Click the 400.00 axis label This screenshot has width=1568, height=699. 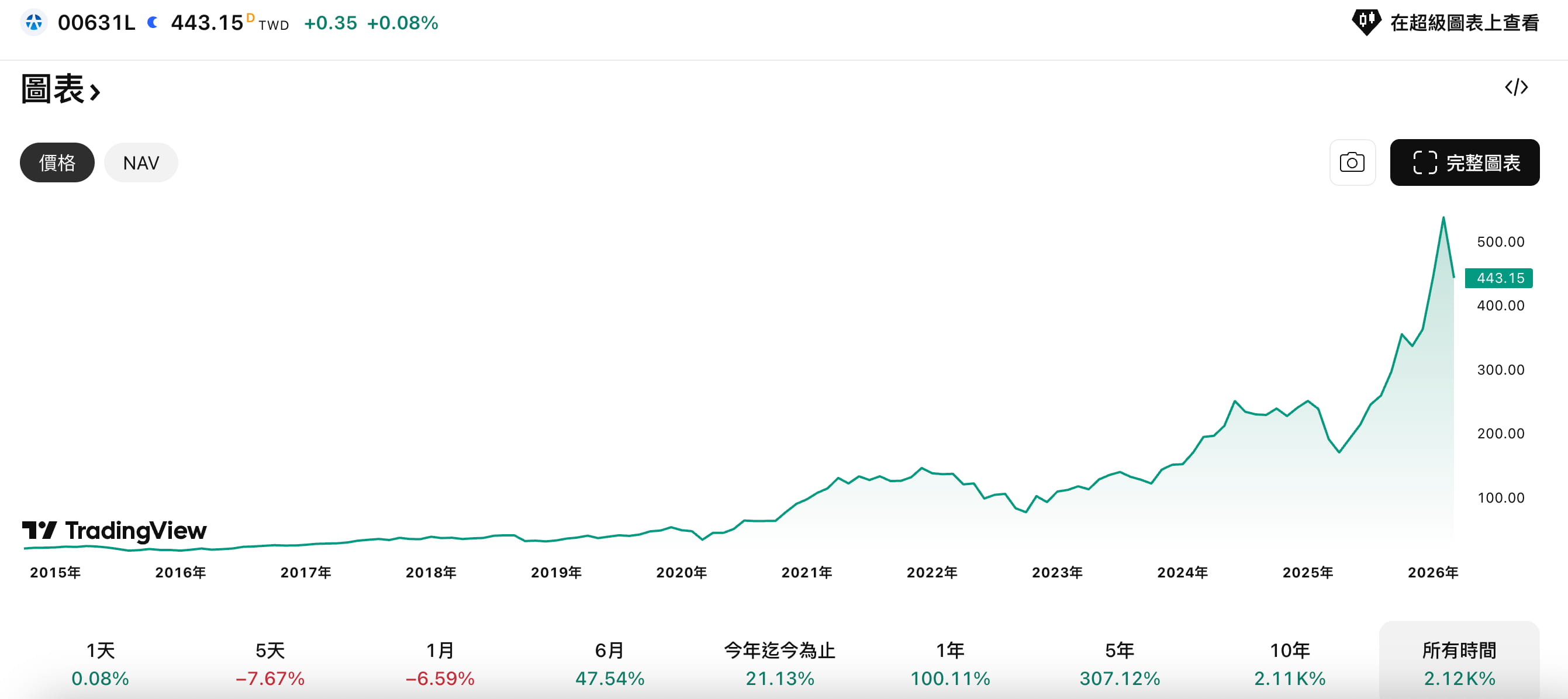1500,306
